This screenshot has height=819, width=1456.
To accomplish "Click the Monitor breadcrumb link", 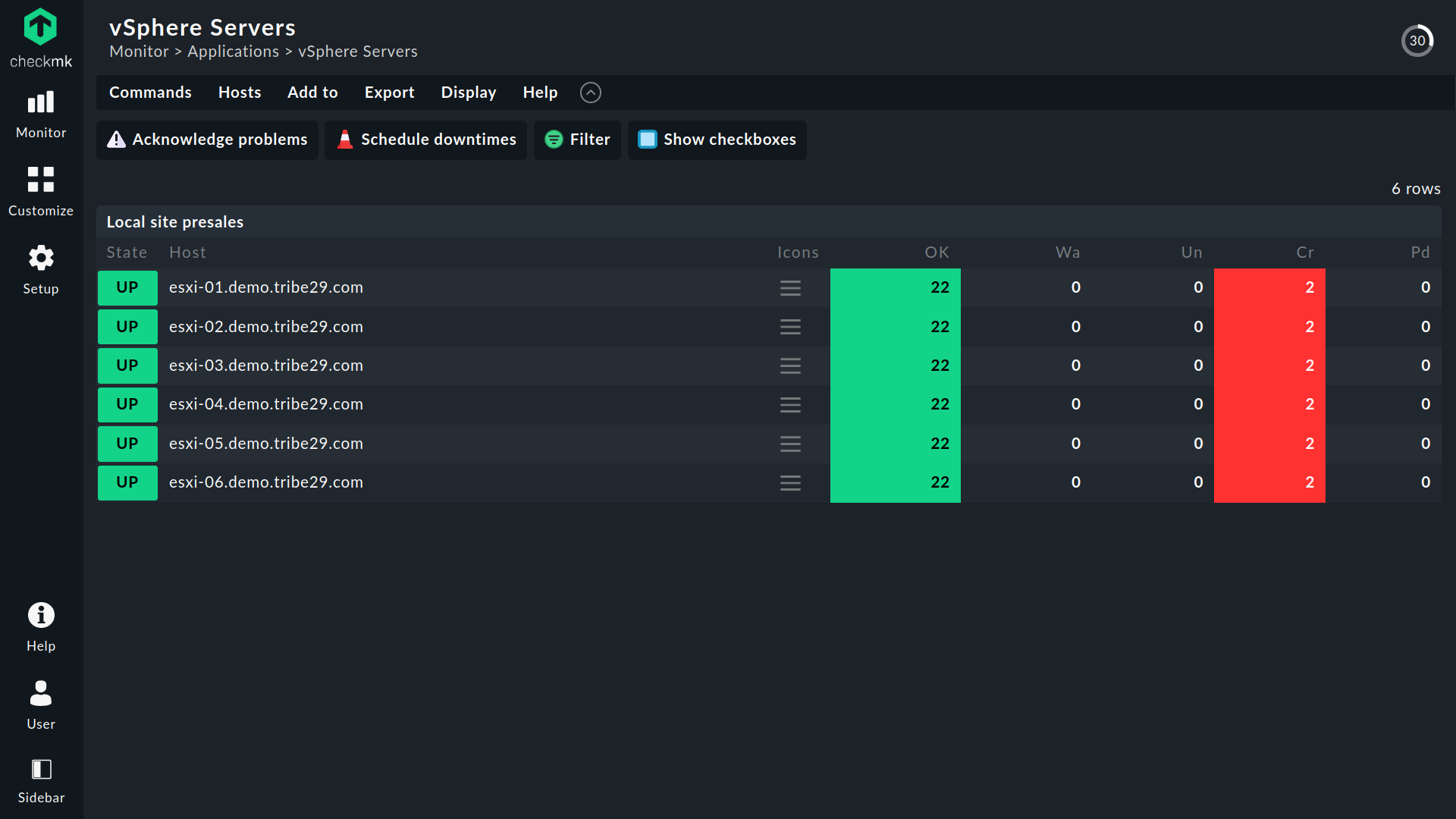I will pyautogui.click(x=139, y=52).
